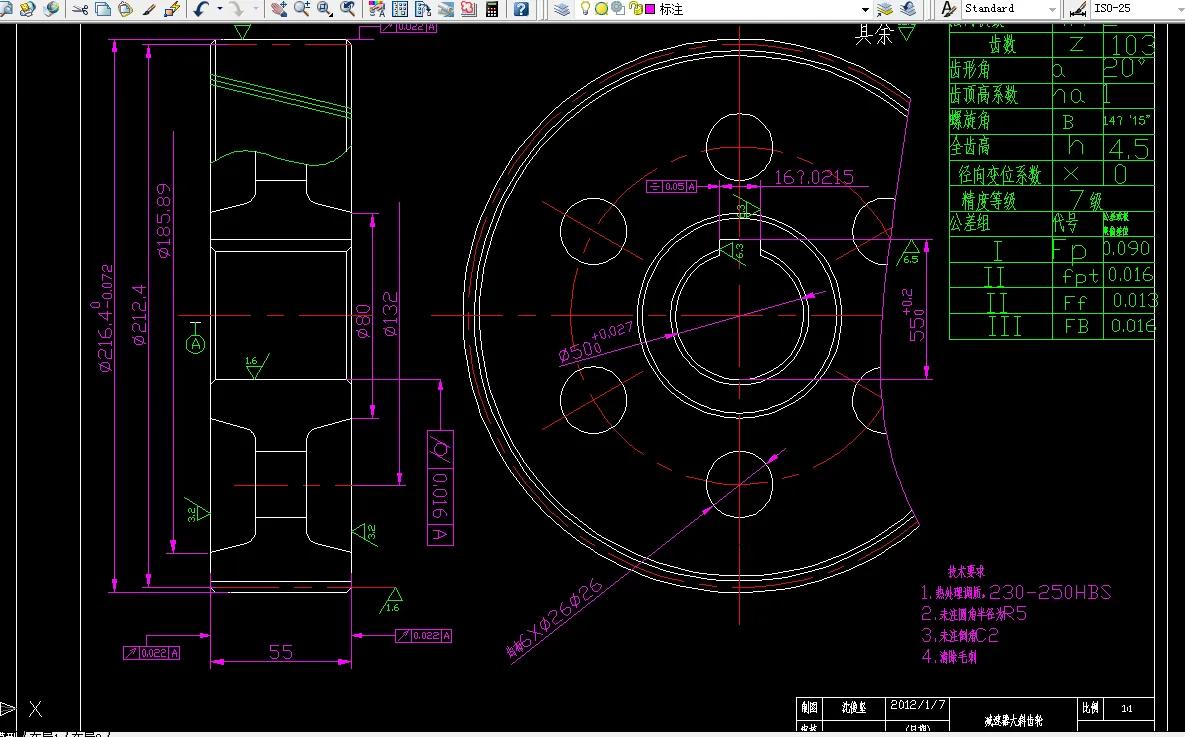Select the ø50 +0.027 bore dimension

[596, 343]
